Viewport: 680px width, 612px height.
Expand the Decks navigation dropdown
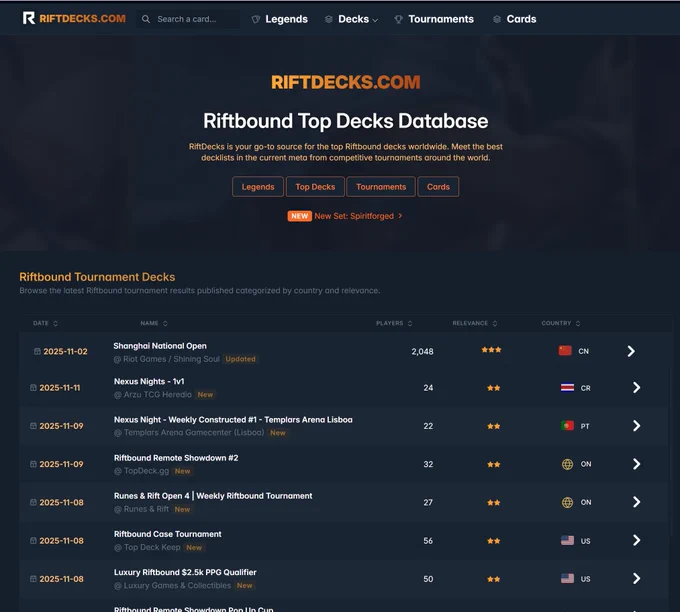pos(358,19)
